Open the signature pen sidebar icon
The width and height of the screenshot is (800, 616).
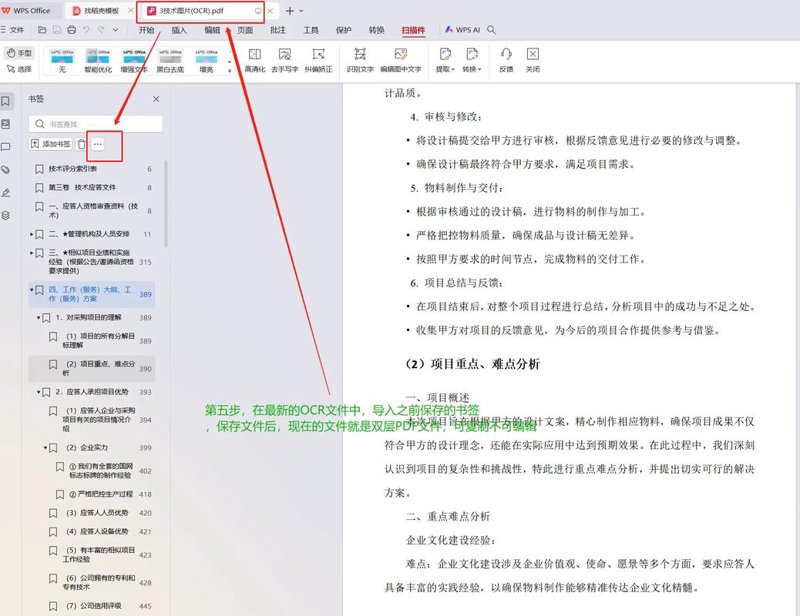6,193
